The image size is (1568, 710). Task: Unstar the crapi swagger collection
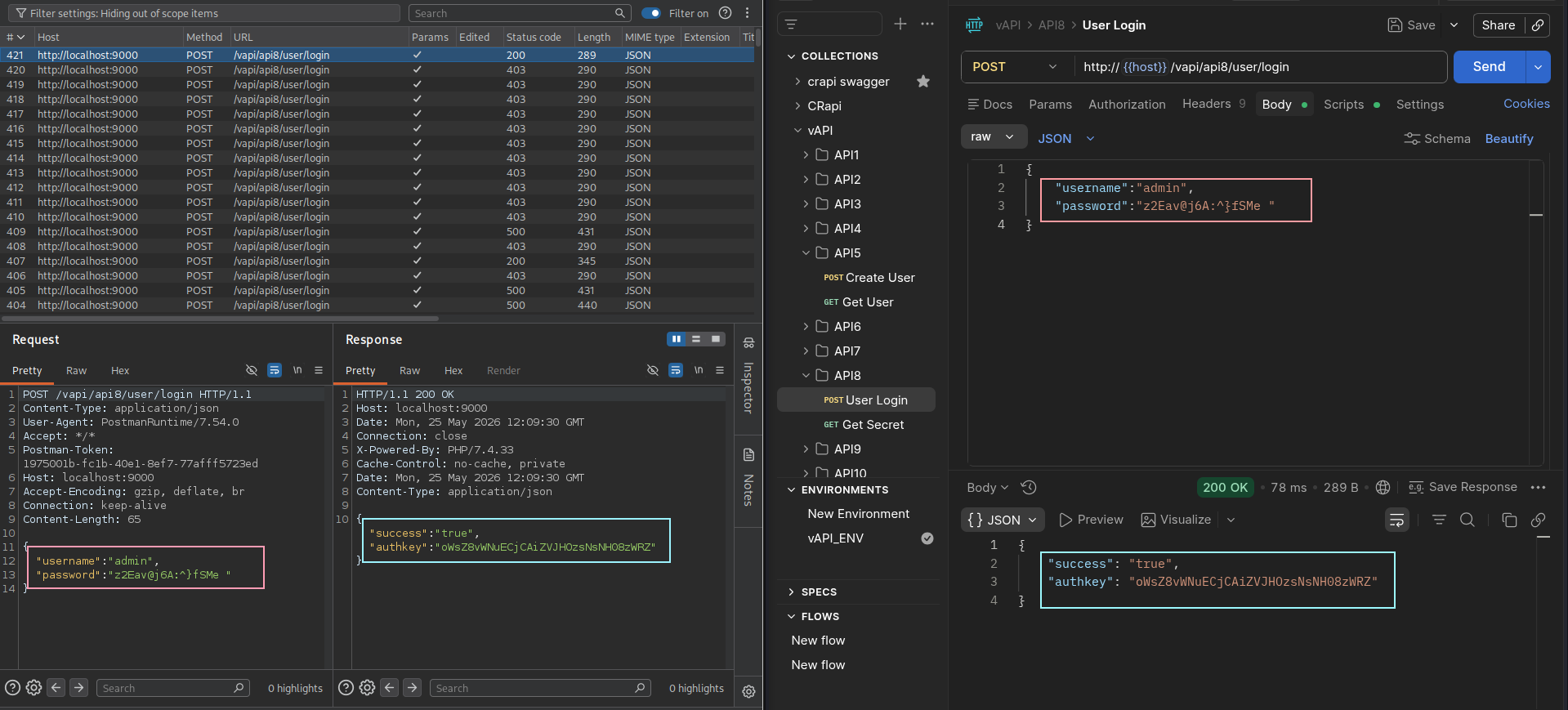[x=923, y=81]
